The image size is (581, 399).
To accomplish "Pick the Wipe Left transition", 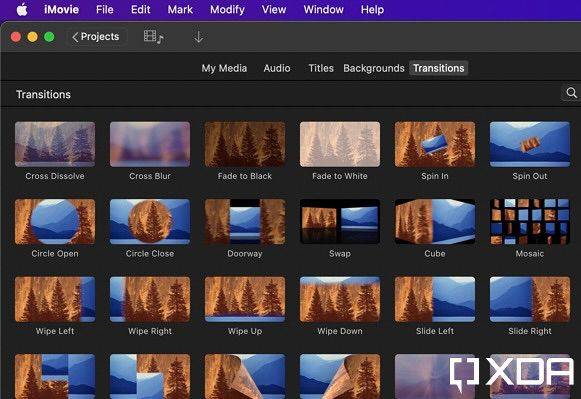I will point(55,299).
